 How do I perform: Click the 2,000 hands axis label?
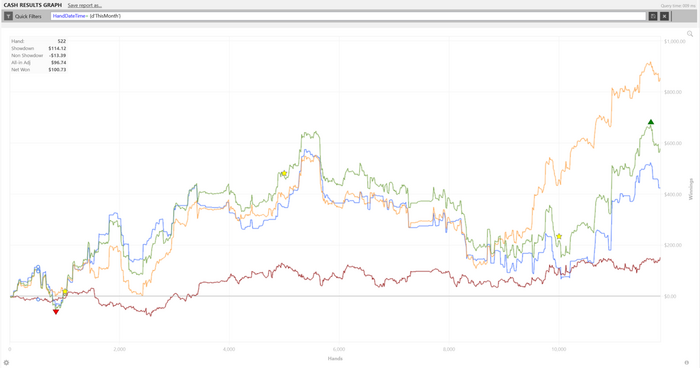[120, 349]
